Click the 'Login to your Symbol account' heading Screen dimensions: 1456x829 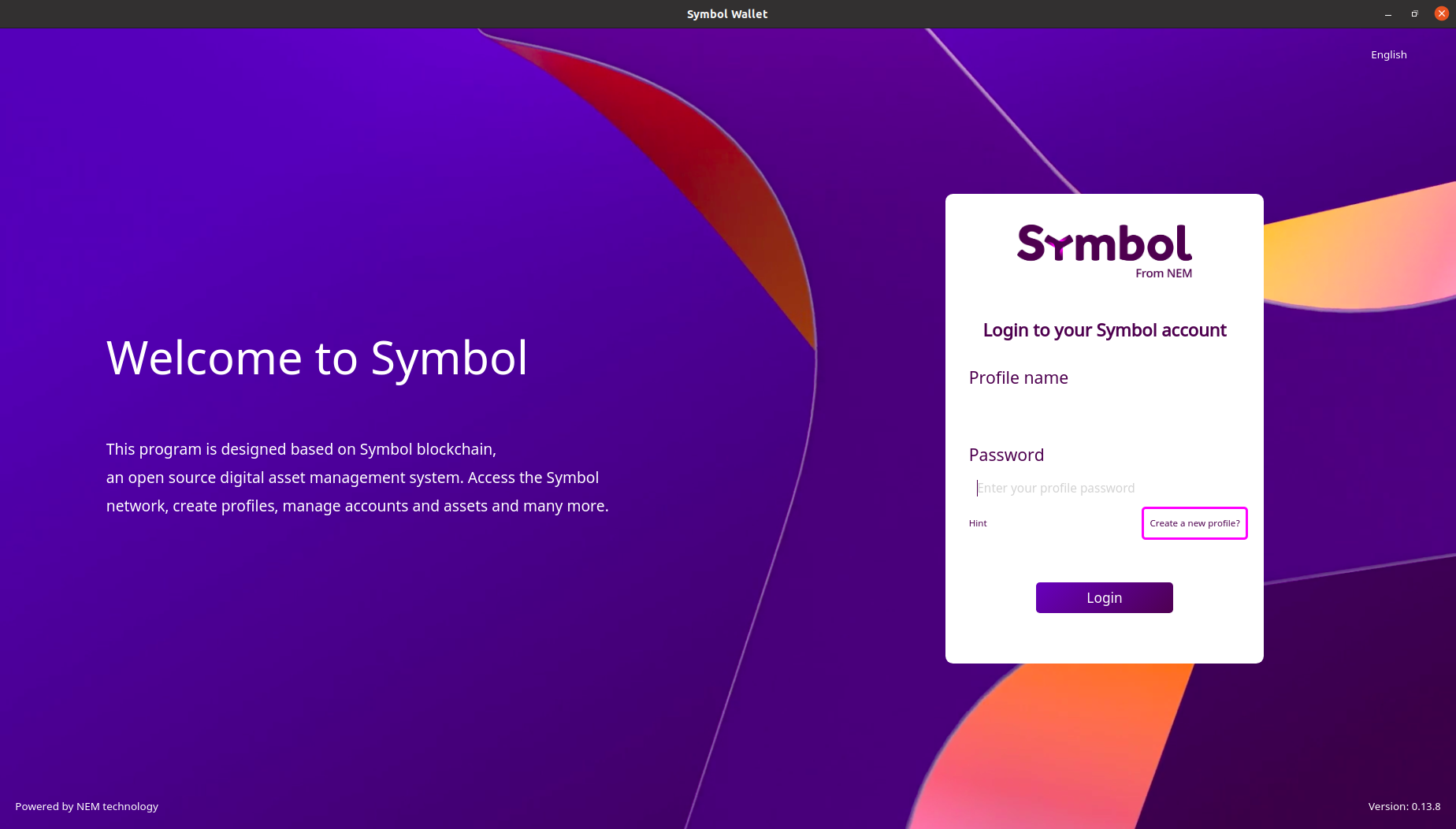click(x=1105, y=330)
